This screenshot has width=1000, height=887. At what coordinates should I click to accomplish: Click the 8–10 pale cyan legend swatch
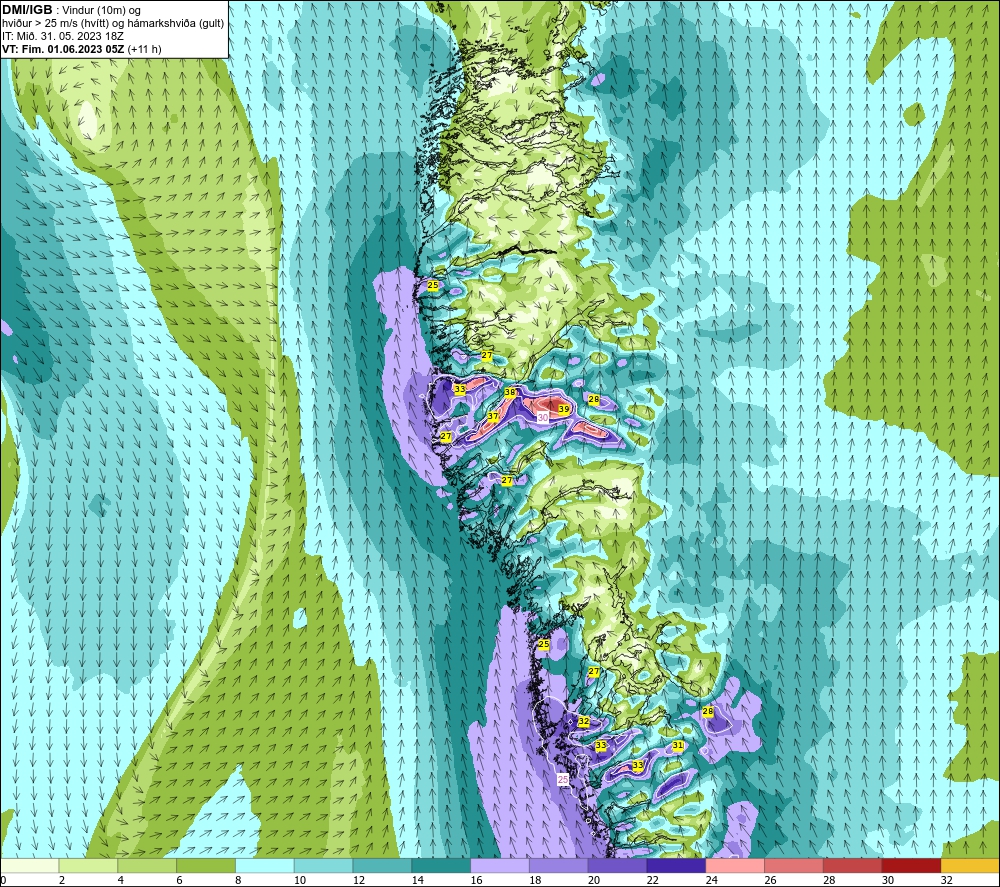pyautogui.click(x=265, y=865)
